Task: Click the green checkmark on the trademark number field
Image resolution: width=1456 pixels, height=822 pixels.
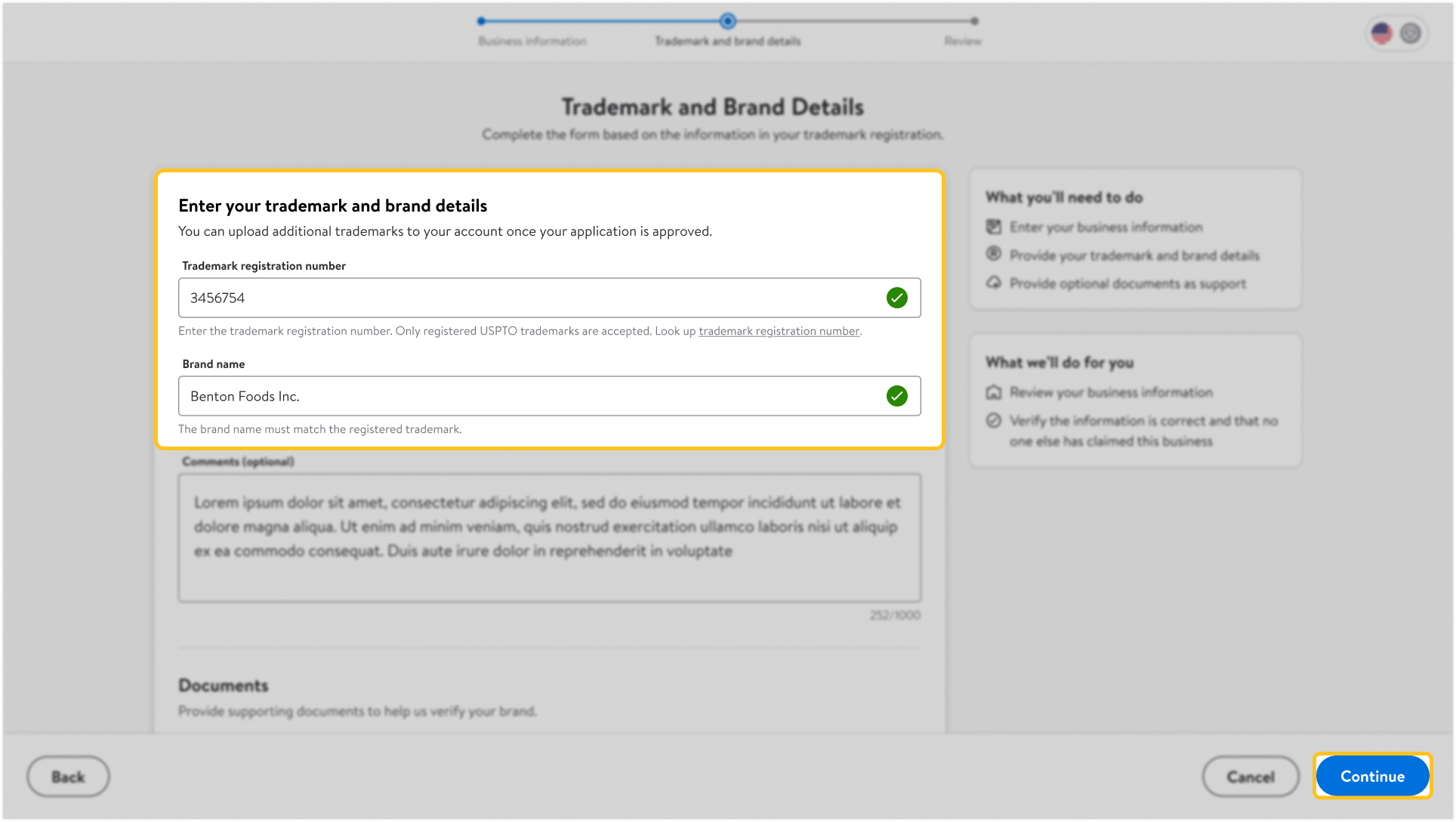Action: (x=897, y=298)
